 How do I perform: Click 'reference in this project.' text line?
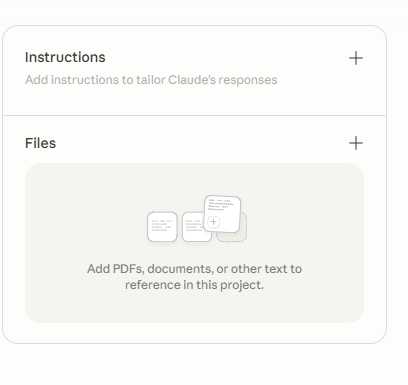(x=194, y=285)
